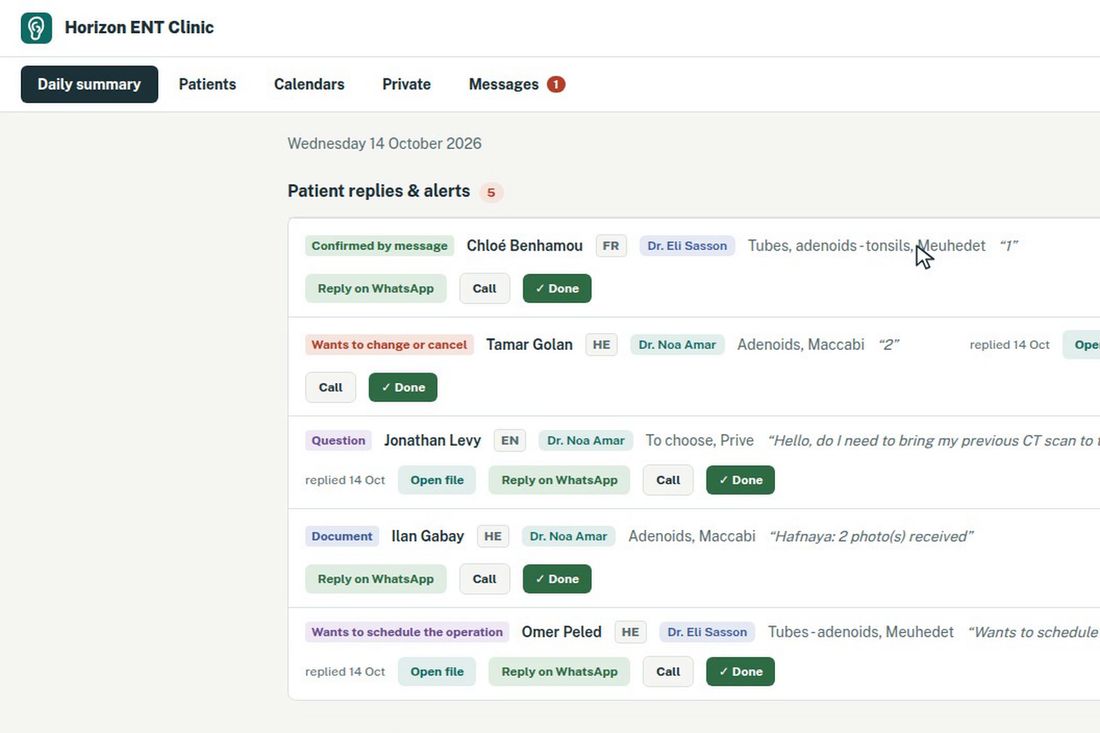
Task: Click the alerts count badge showing 5
Action: (x=491, y=192)
